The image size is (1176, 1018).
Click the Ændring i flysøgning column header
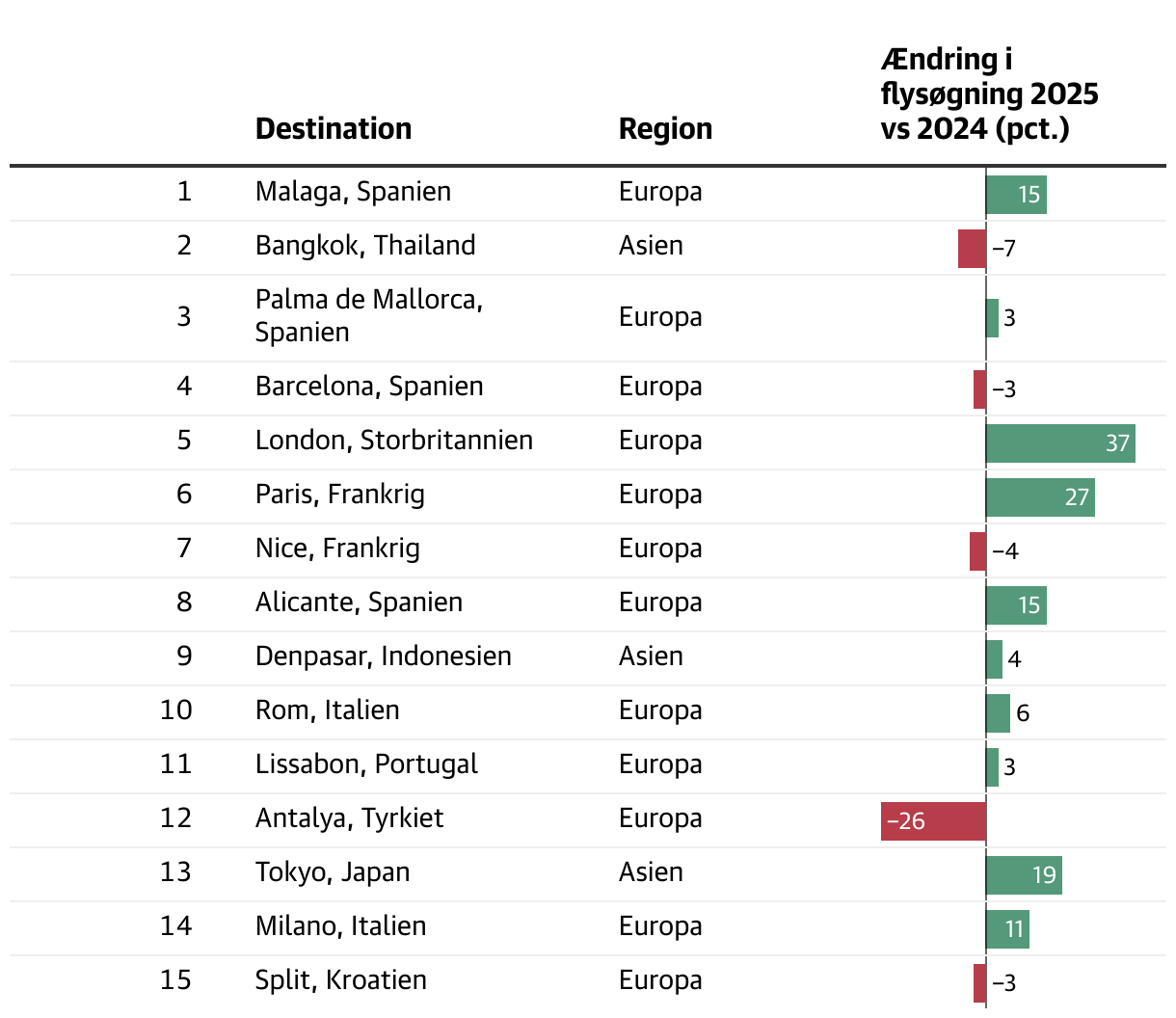[x=989, y=94]
